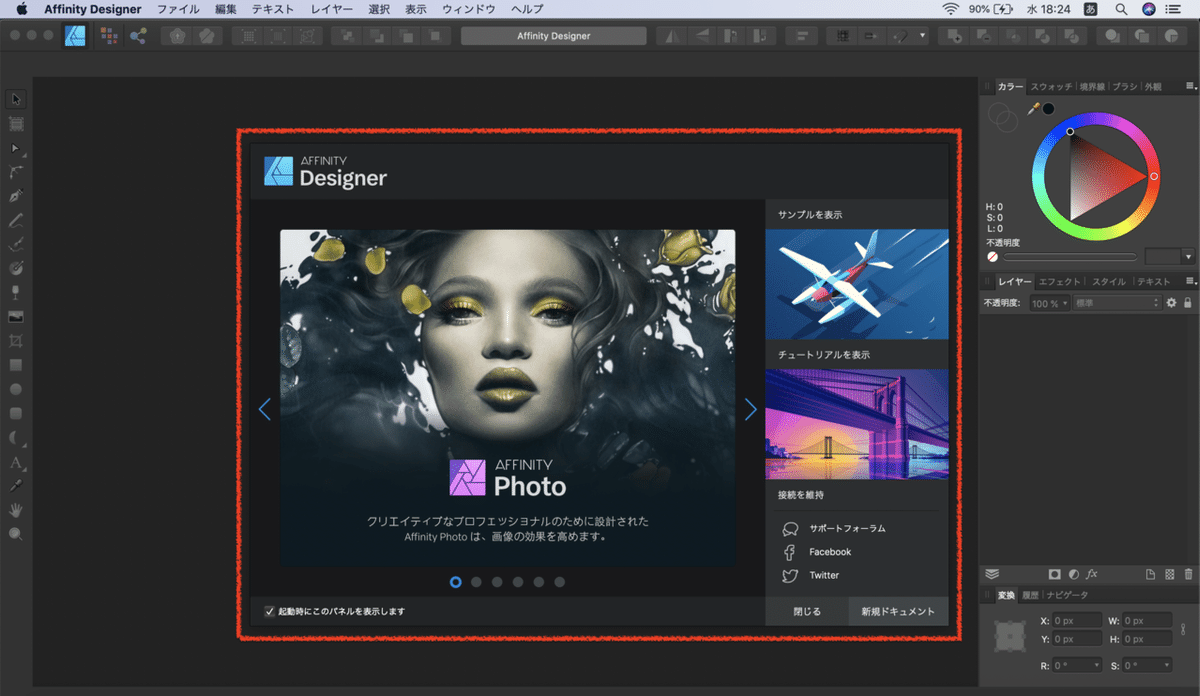Viewport: 1200px width, 696px height.
Task: Open the snapping options dropdown arrow
Action: point(923,36)
